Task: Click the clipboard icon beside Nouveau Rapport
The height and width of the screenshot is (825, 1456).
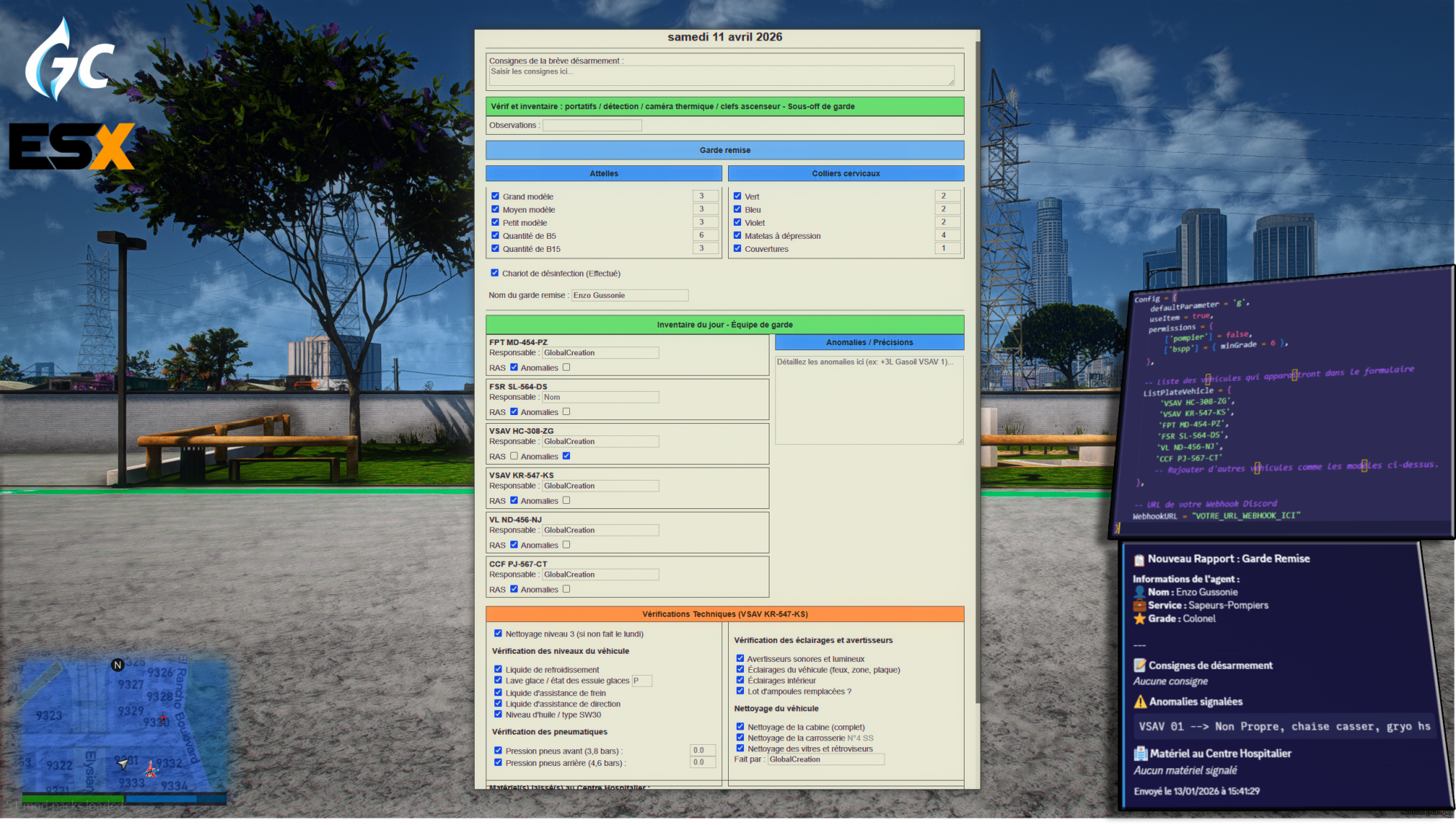Action: tap(1139, 560)
